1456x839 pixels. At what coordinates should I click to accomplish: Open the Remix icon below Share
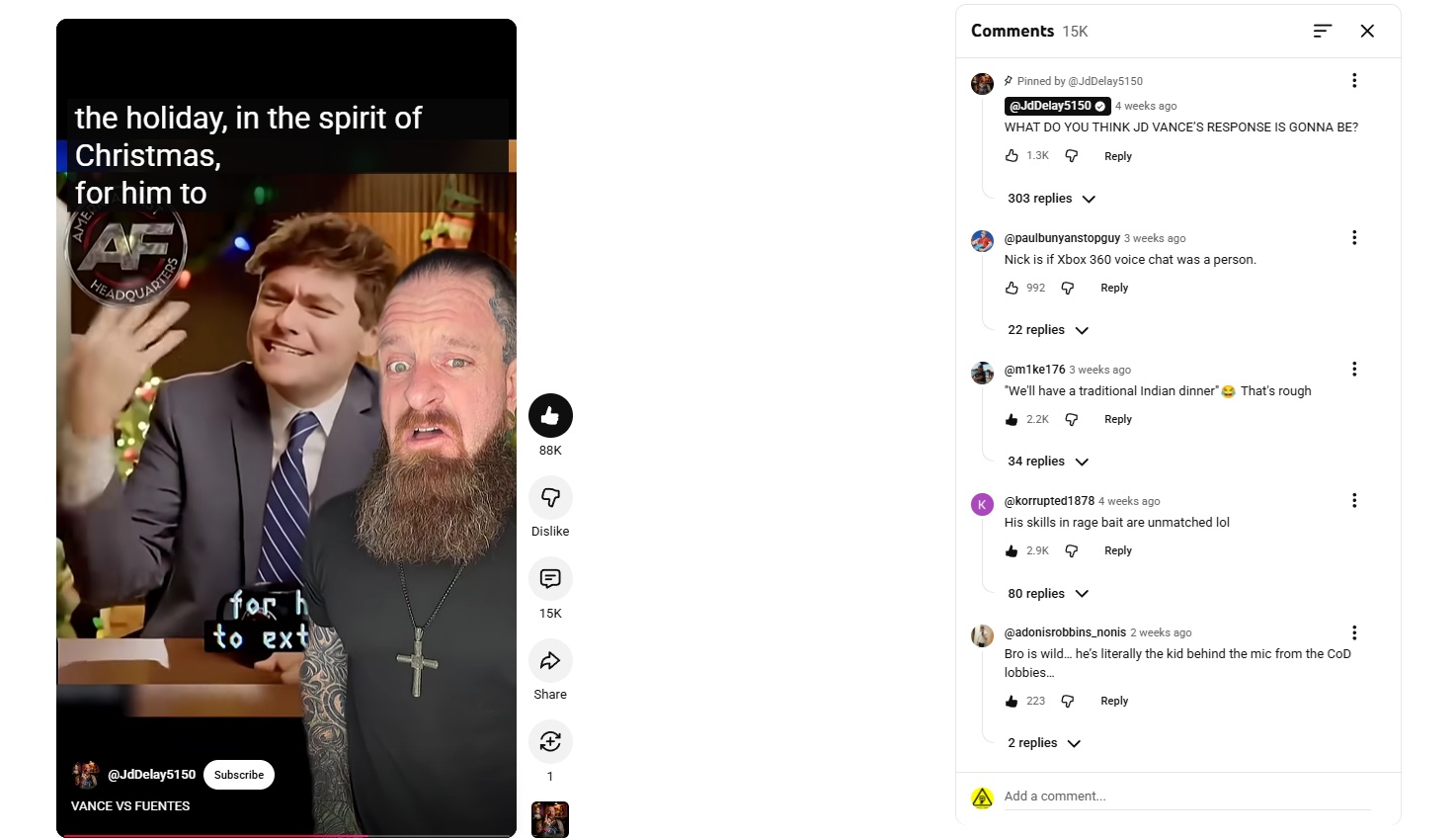pos(550,742)
